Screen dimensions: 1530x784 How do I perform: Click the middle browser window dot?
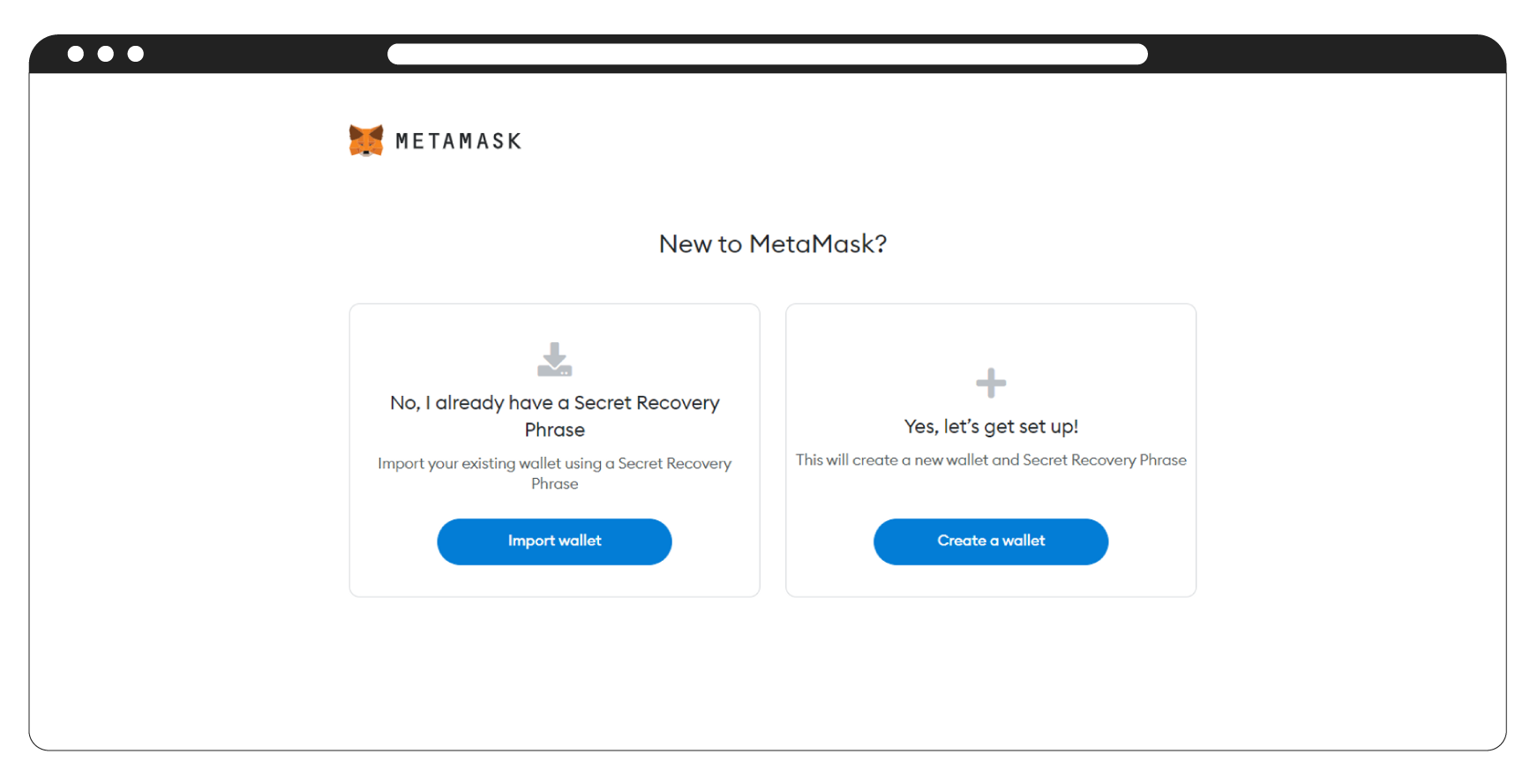click(105, 54)
